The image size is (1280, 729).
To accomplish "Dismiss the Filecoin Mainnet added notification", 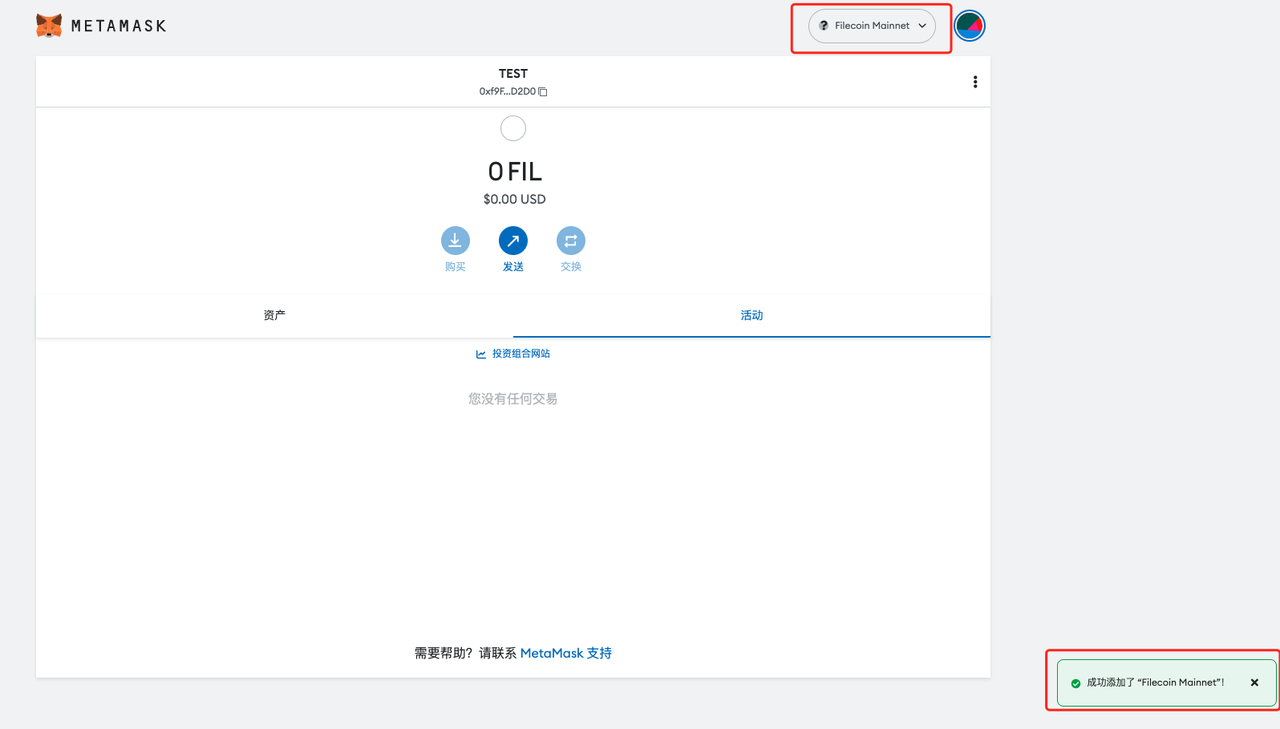I will (x=1255, y=683).
